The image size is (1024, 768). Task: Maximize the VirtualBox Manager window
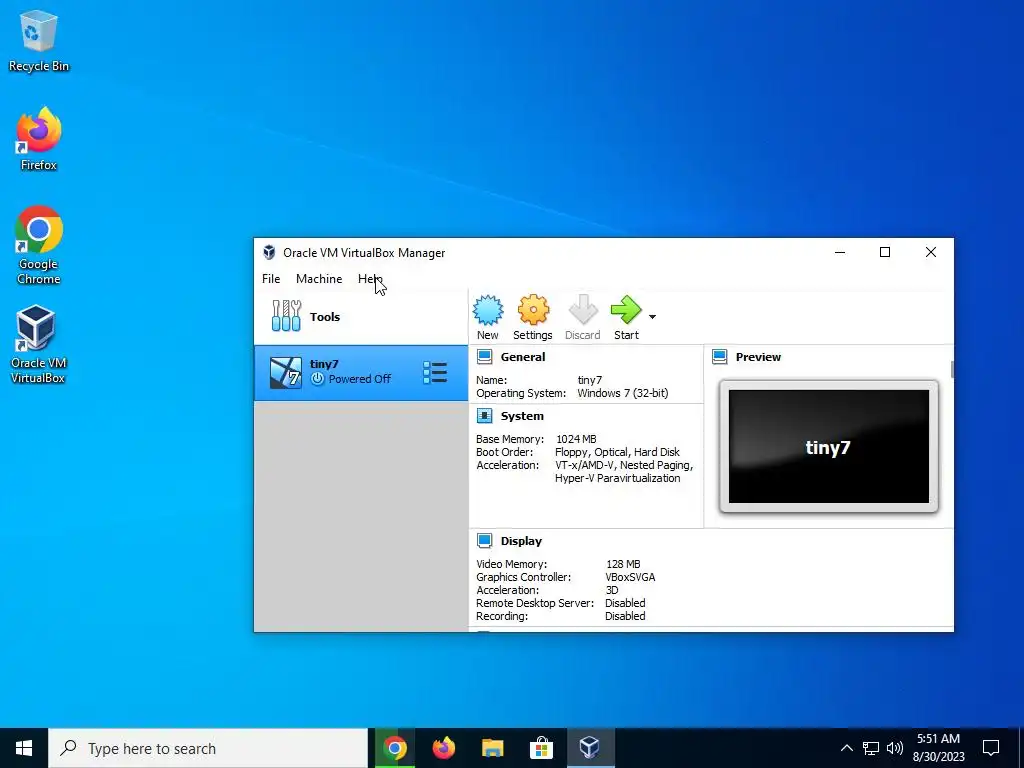coord(885,252)
